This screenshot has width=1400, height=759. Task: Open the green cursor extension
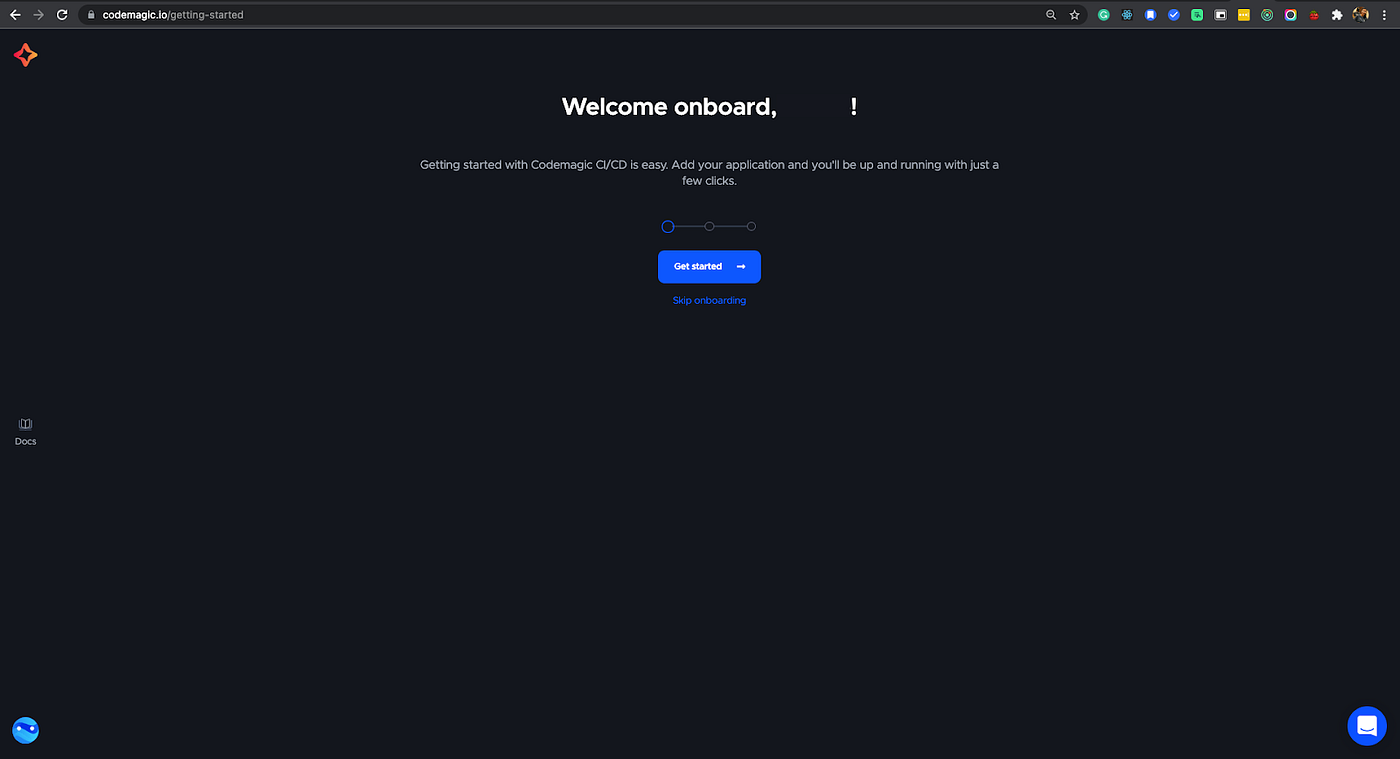1197,15
